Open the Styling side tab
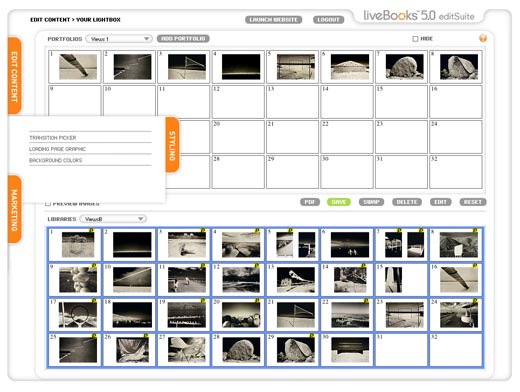520x392 pixels. click(x=172, y=145)
